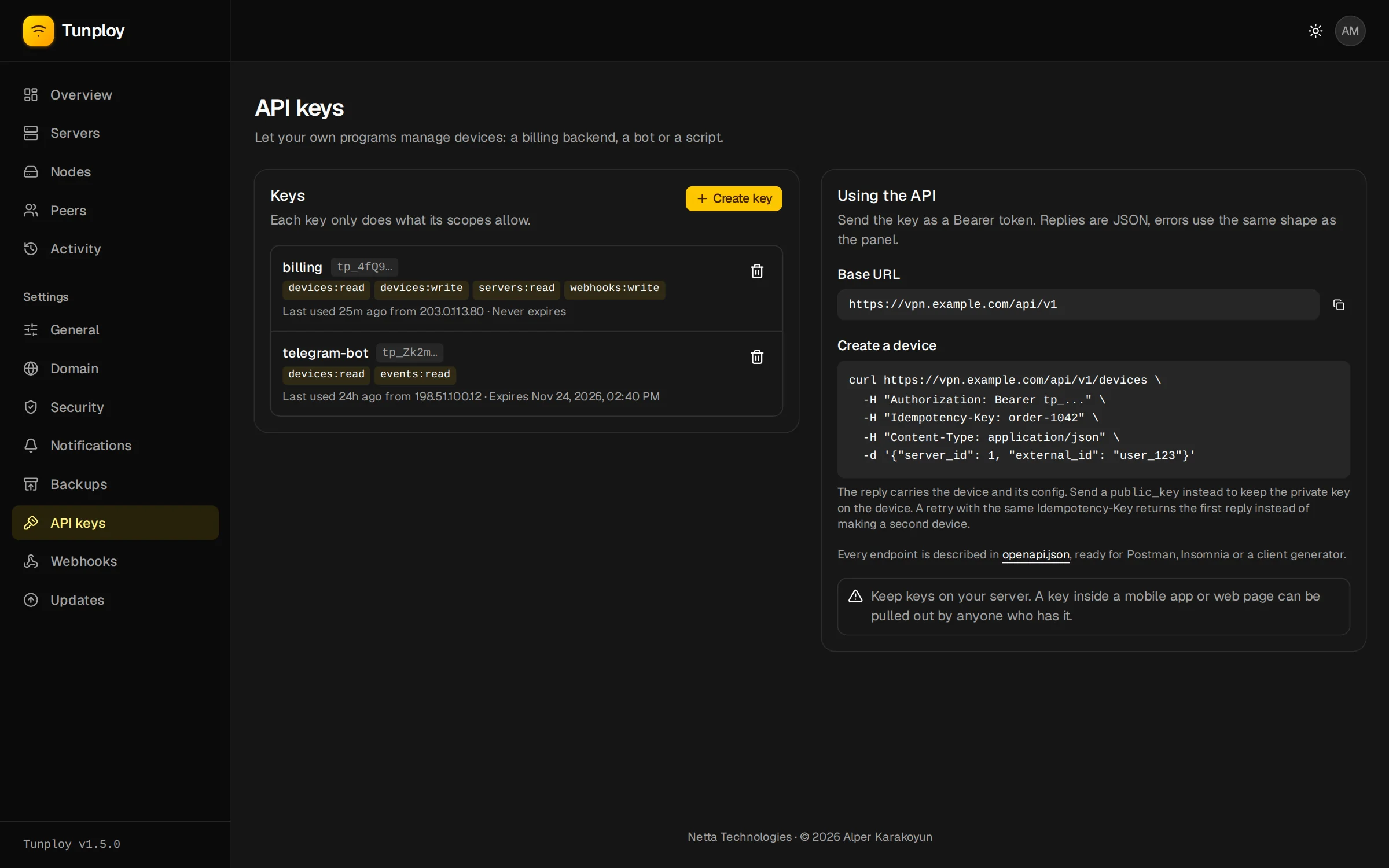1389x868 pixels.
Task: Click the Backups archive icon
Action: pos(31,484)
